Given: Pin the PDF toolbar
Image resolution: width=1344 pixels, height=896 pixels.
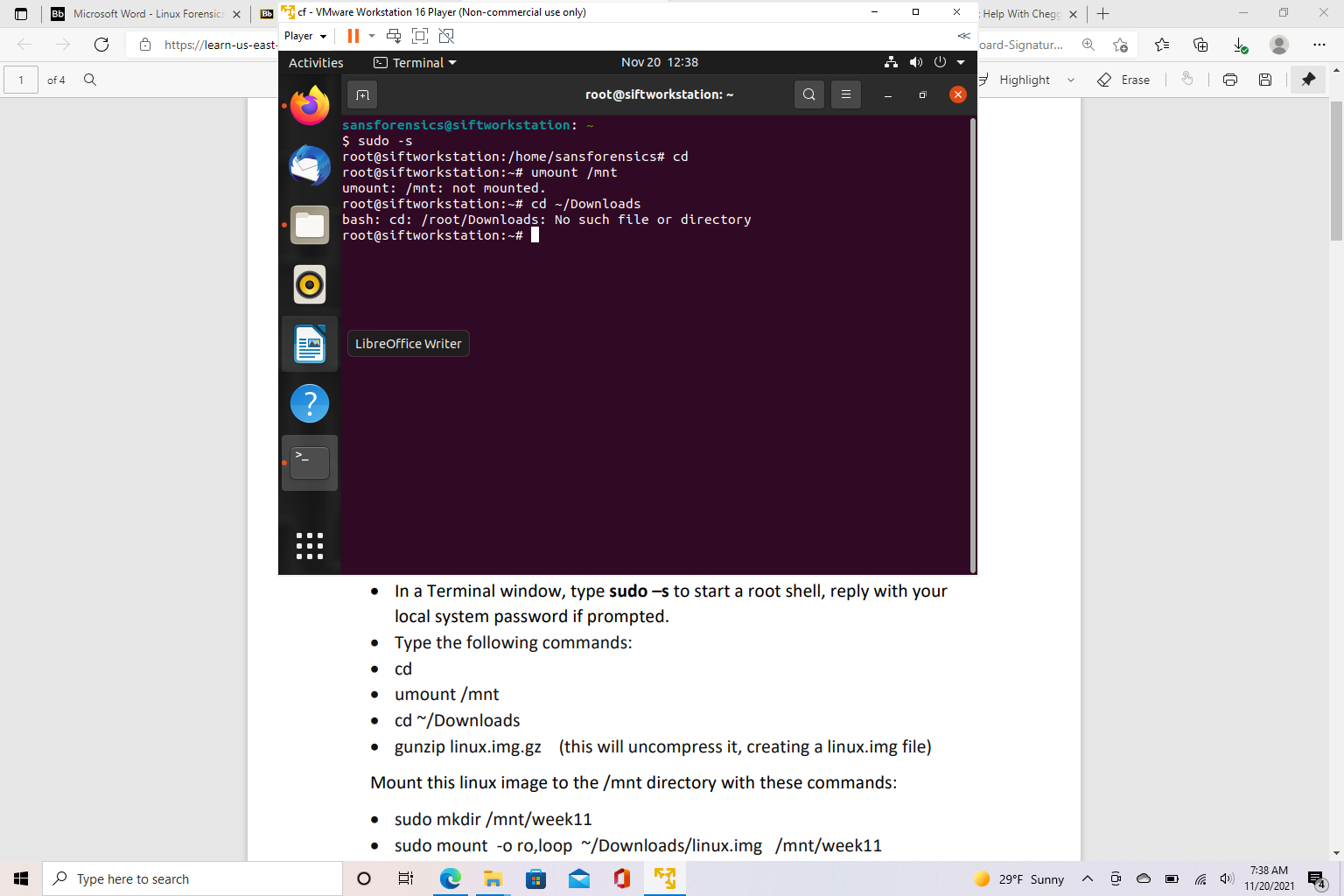Looking at the screenshot, I should (1308, 79).
